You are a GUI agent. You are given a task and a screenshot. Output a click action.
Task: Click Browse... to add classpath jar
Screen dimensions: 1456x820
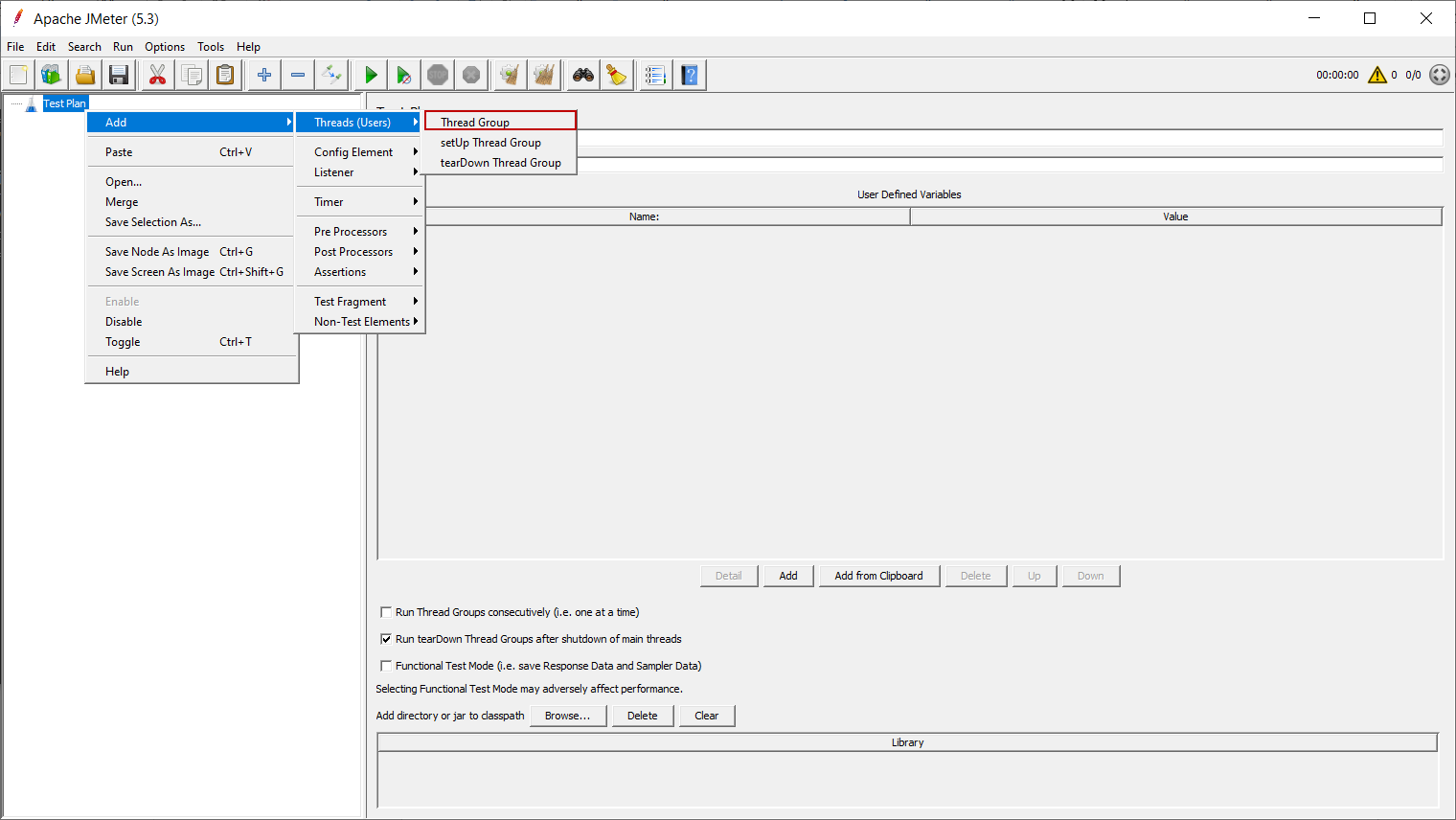click(568, 716)
